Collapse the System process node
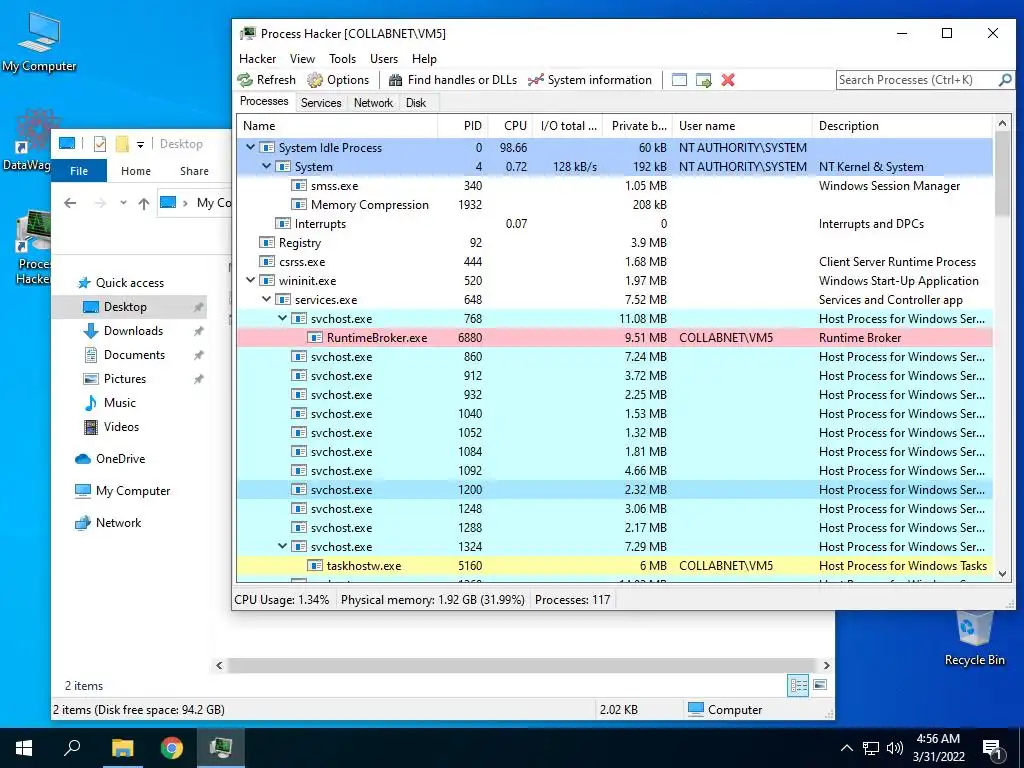This screenshot has width=1024, height=768. point(266,167)
